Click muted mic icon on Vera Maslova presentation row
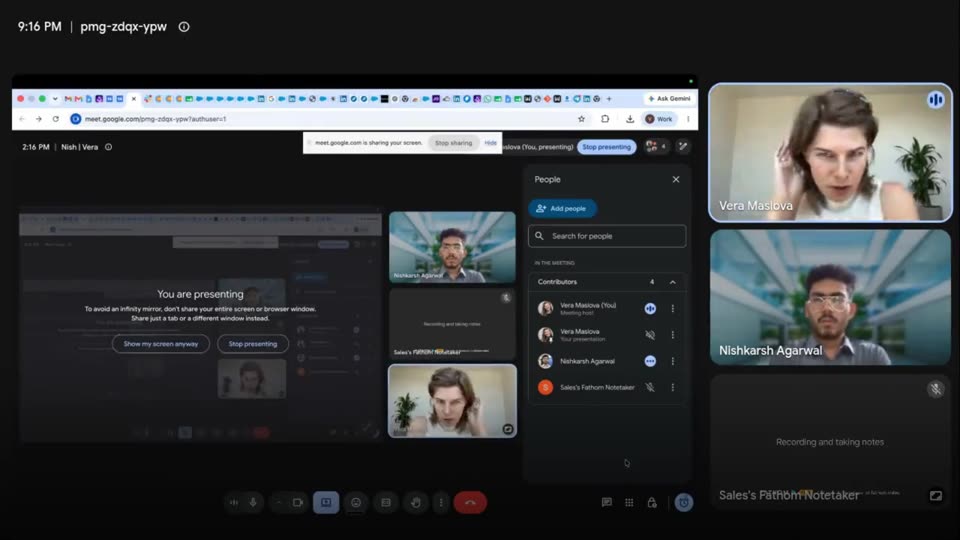Image resolution: width=960 pixels, height=540 pixels. pos(650,335)
